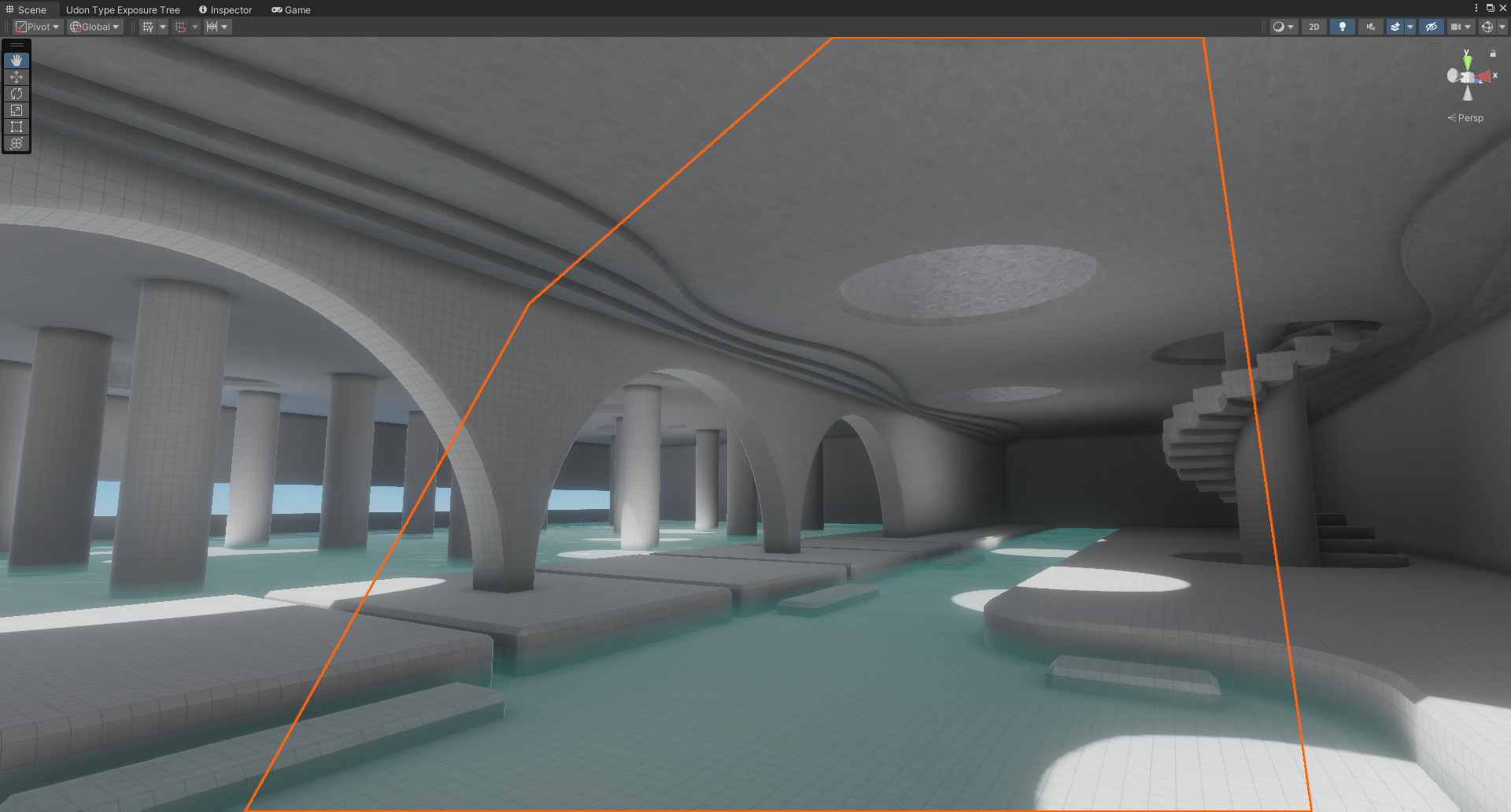Toggle scene gizmos globe button
This screenshot has width=1511, height=812.
point(1487,27)
